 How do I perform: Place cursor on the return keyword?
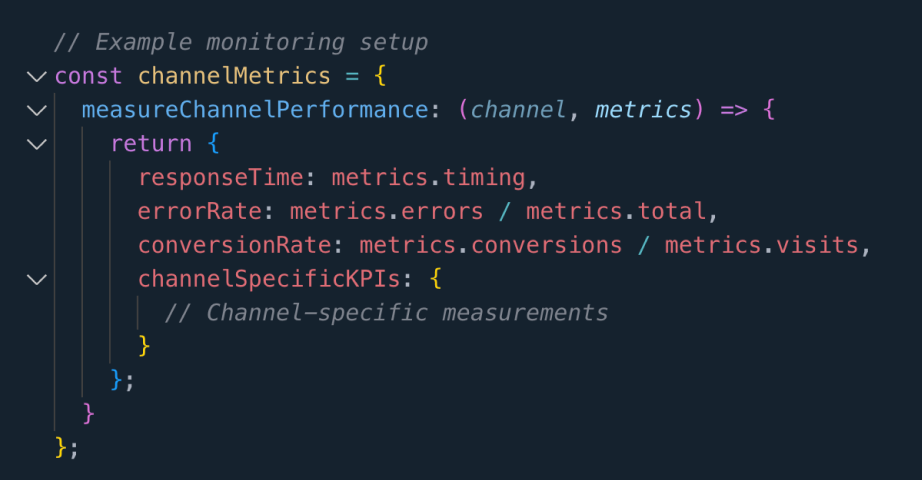click(x=151, y=144)
